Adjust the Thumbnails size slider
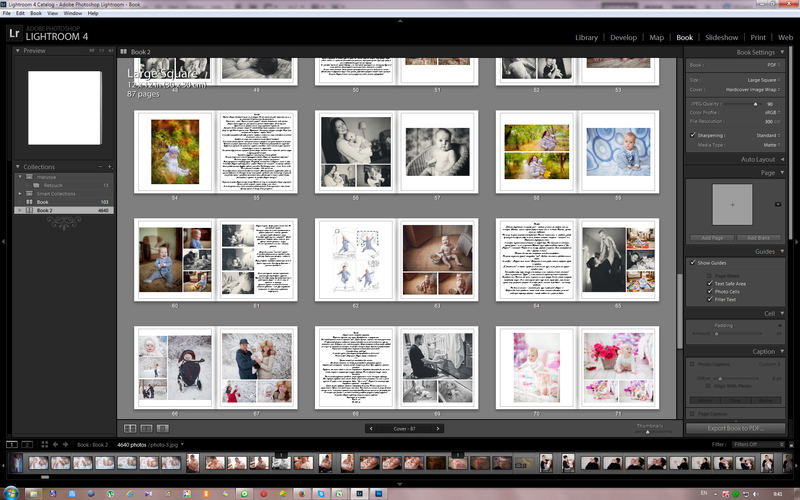800x500 pixels. tap(649, 432)
